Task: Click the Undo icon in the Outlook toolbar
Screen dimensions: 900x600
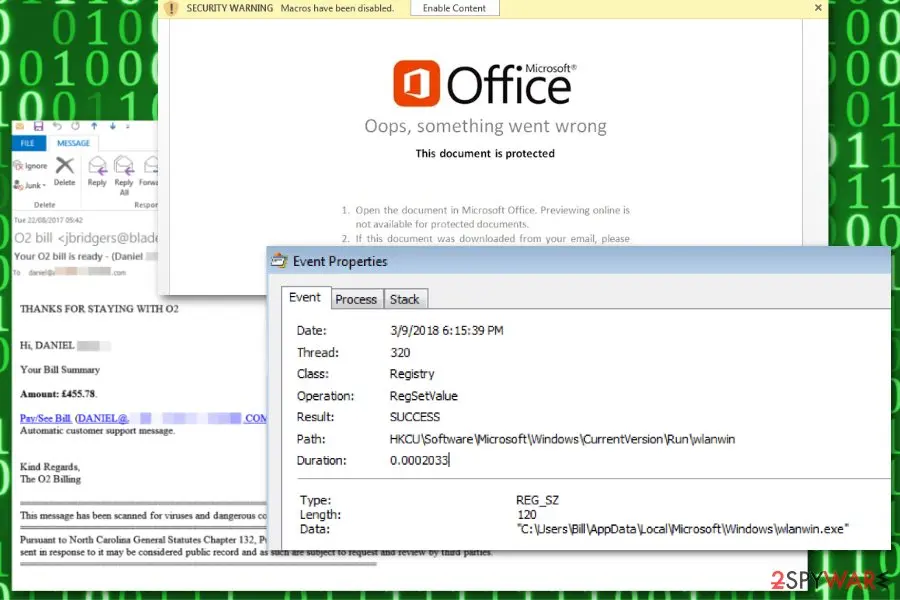Action: point(57,126)
